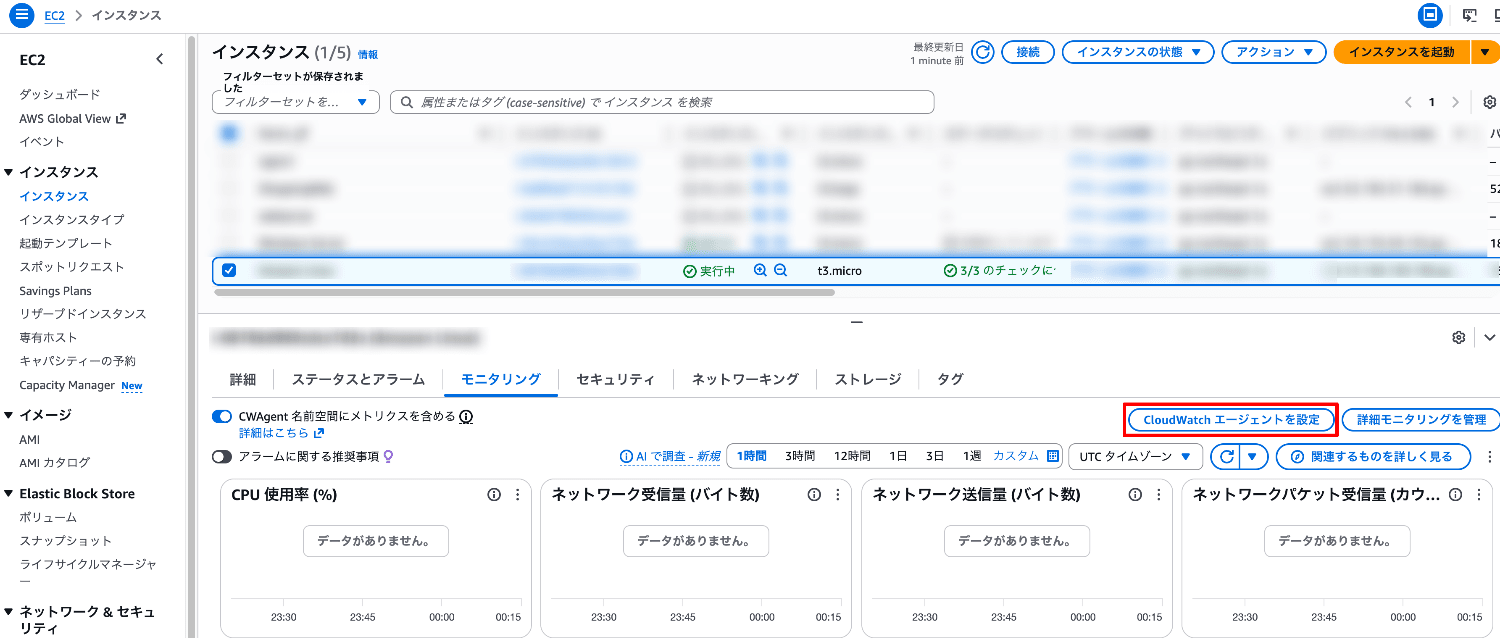Open the hamburger navigation menu
The height and width of the screenshot is (638, 1500).
[x=22, y=16]
